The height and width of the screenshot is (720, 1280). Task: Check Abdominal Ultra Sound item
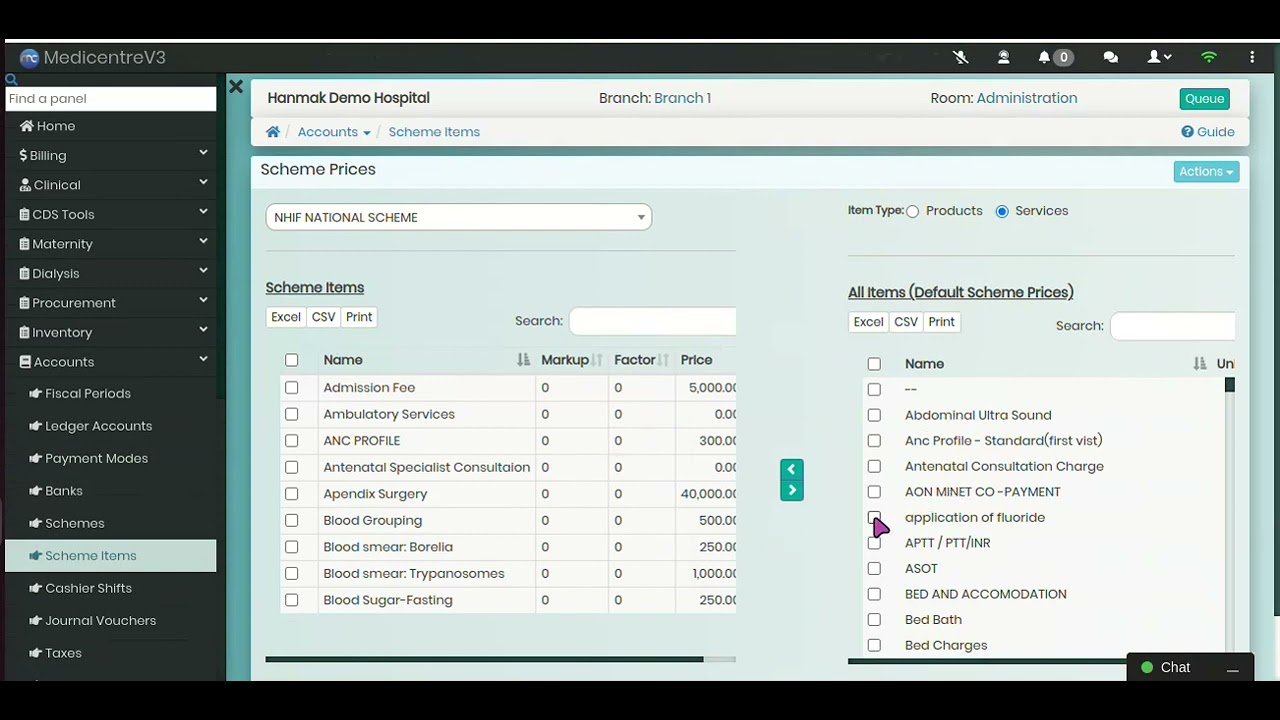[874, 415]
